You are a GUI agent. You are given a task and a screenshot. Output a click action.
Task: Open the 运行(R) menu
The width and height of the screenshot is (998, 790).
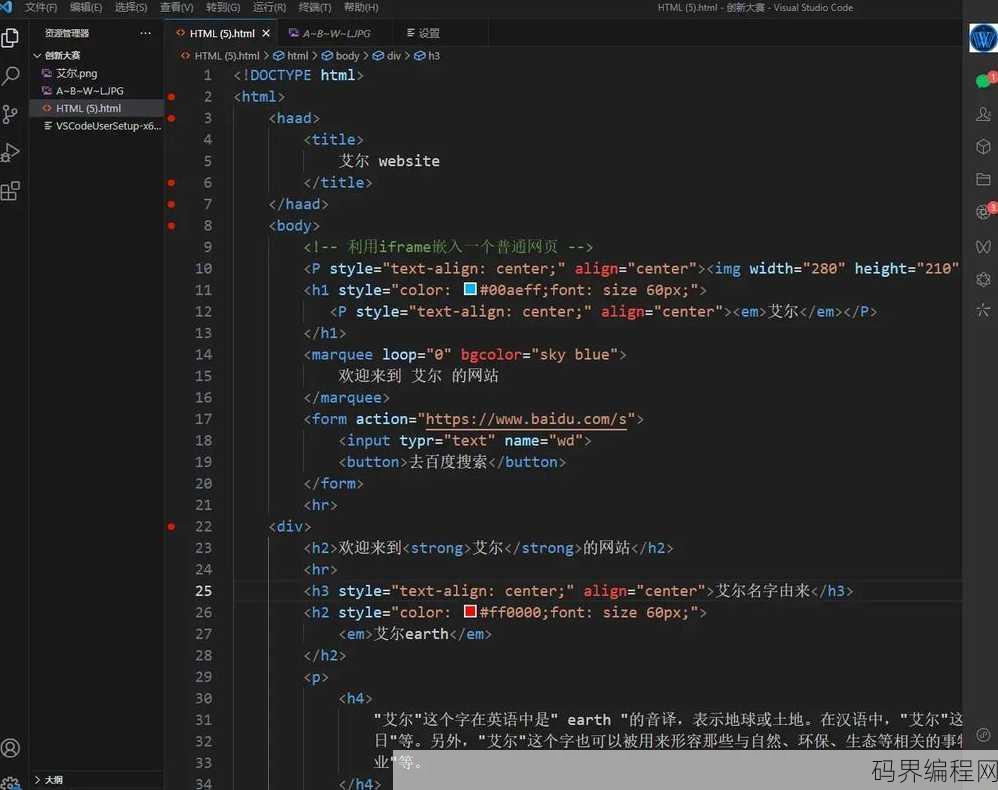269,8
